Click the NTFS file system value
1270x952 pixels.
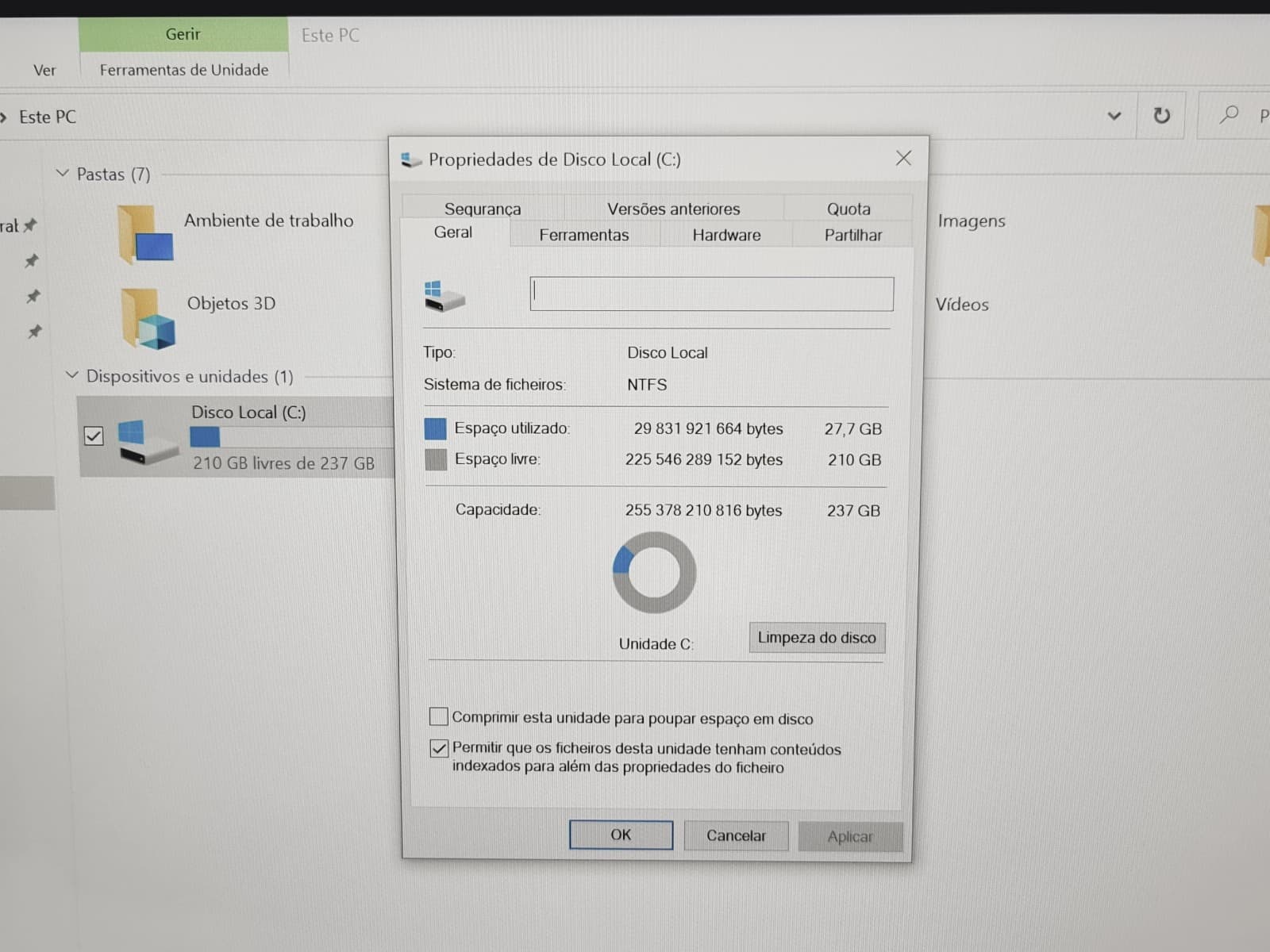(647, 384)
